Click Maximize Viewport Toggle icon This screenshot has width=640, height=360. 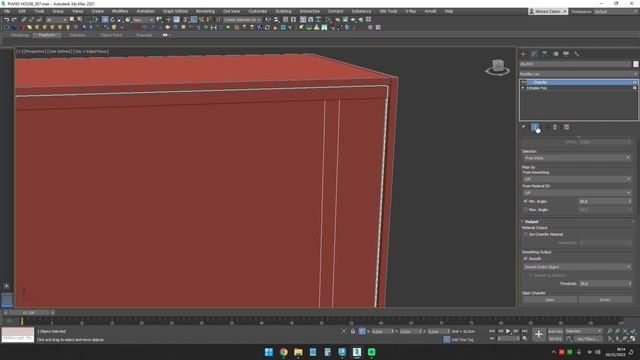[x=633, y=339]
